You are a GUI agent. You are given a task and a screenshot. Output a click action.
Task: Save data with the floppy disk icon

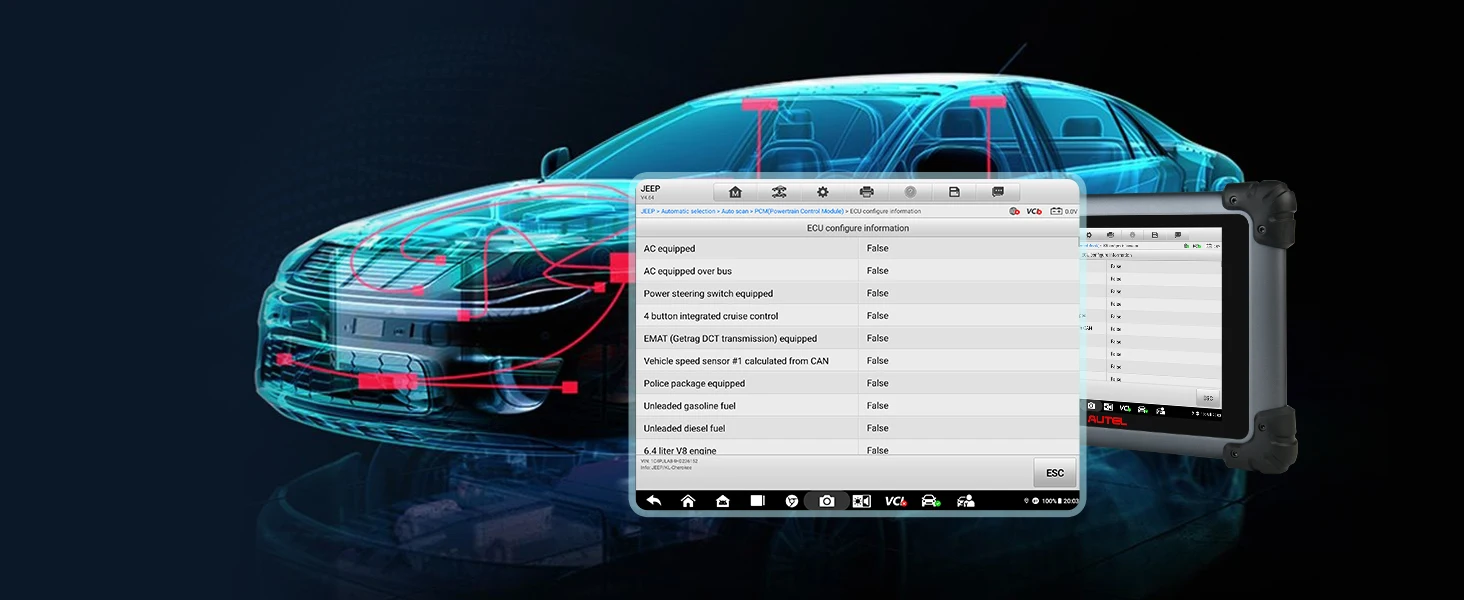coord(954,192)
